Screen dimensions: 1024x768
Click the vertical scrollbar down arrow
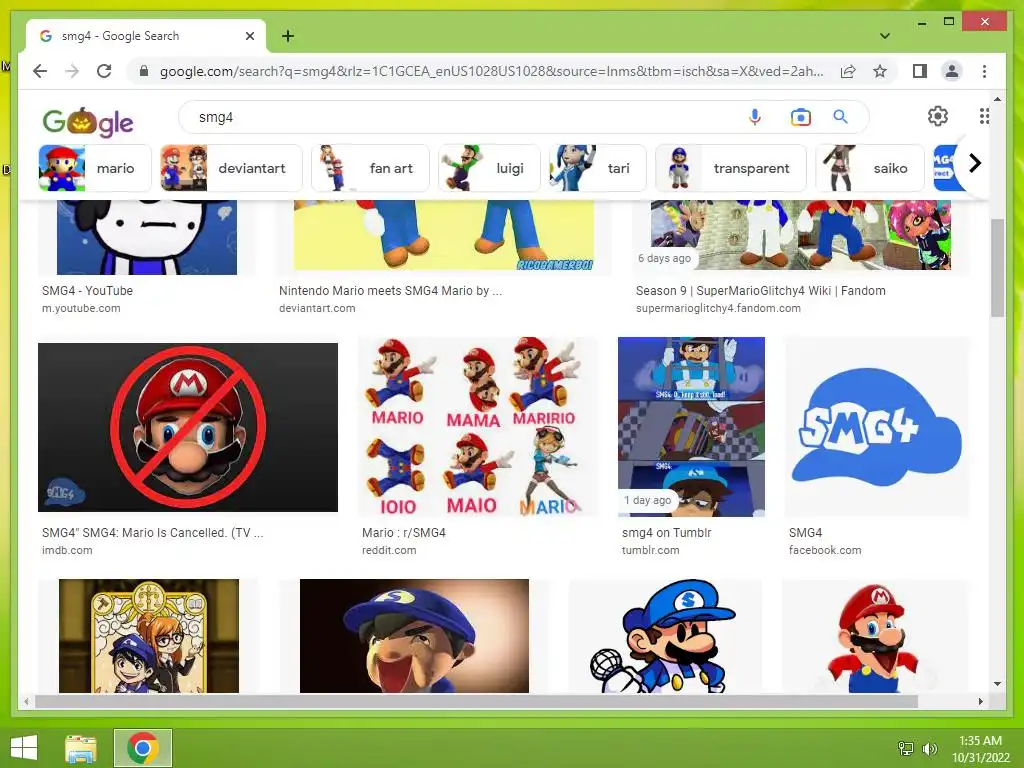coord(997,684)
